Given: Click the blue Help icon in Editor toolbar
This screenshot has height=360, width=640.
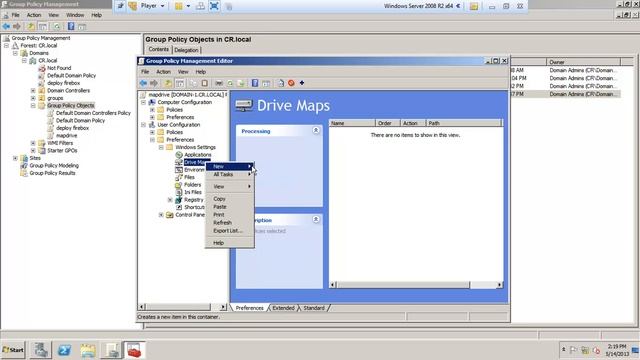Looking at the screenshot, I should coord(255,83).
